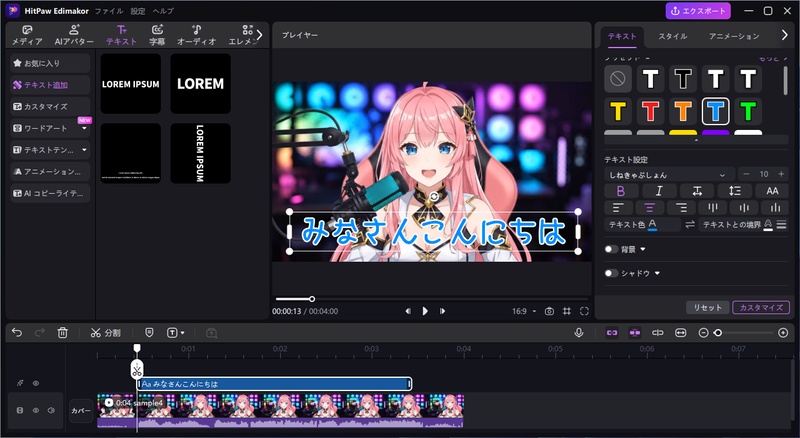Take a snapshot with the camera icon
Viewport: 800px width, 438px height.
click(549, 311)
